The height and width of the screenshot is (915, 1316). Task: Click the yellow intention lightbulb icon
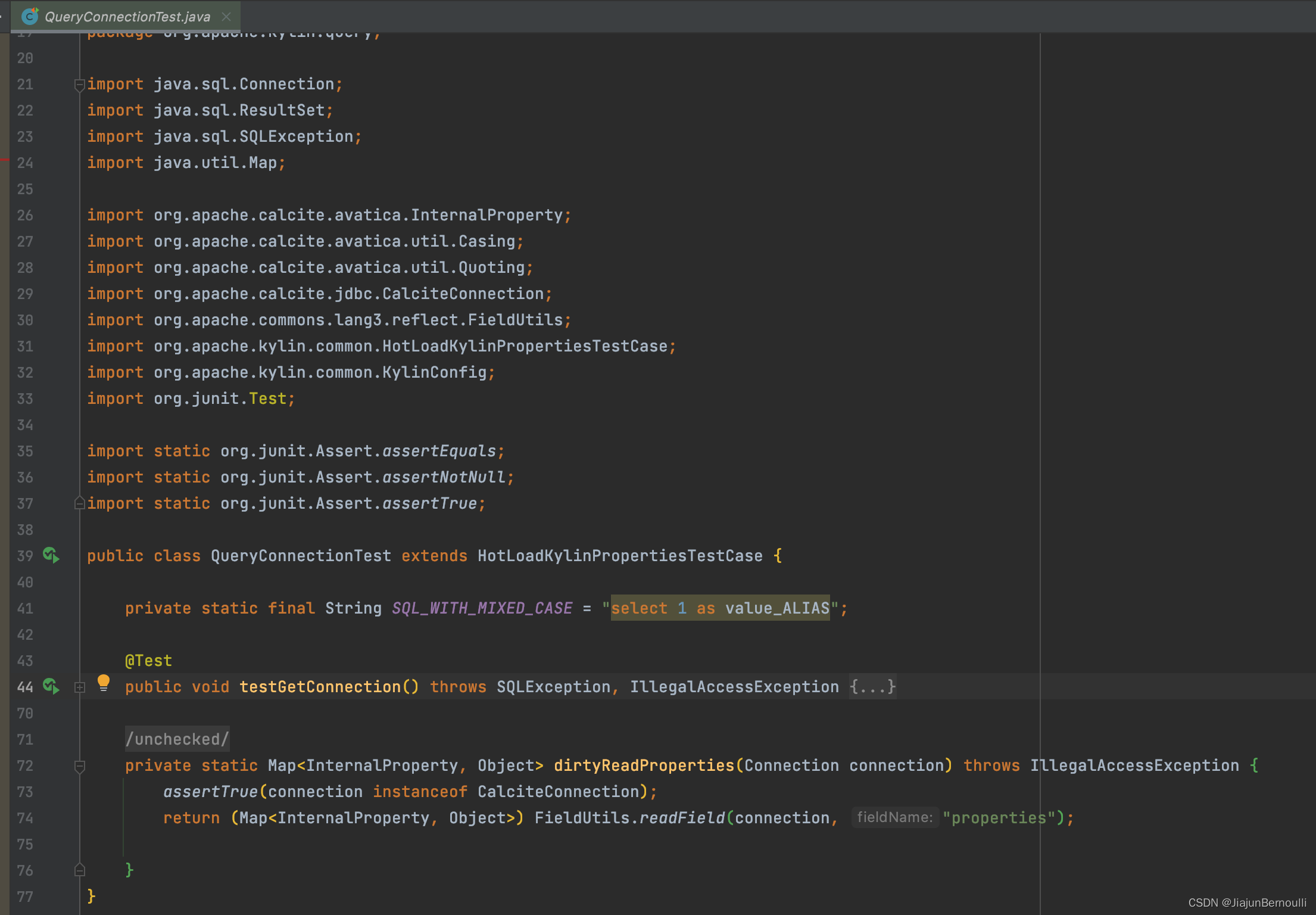tap(104, 682)
